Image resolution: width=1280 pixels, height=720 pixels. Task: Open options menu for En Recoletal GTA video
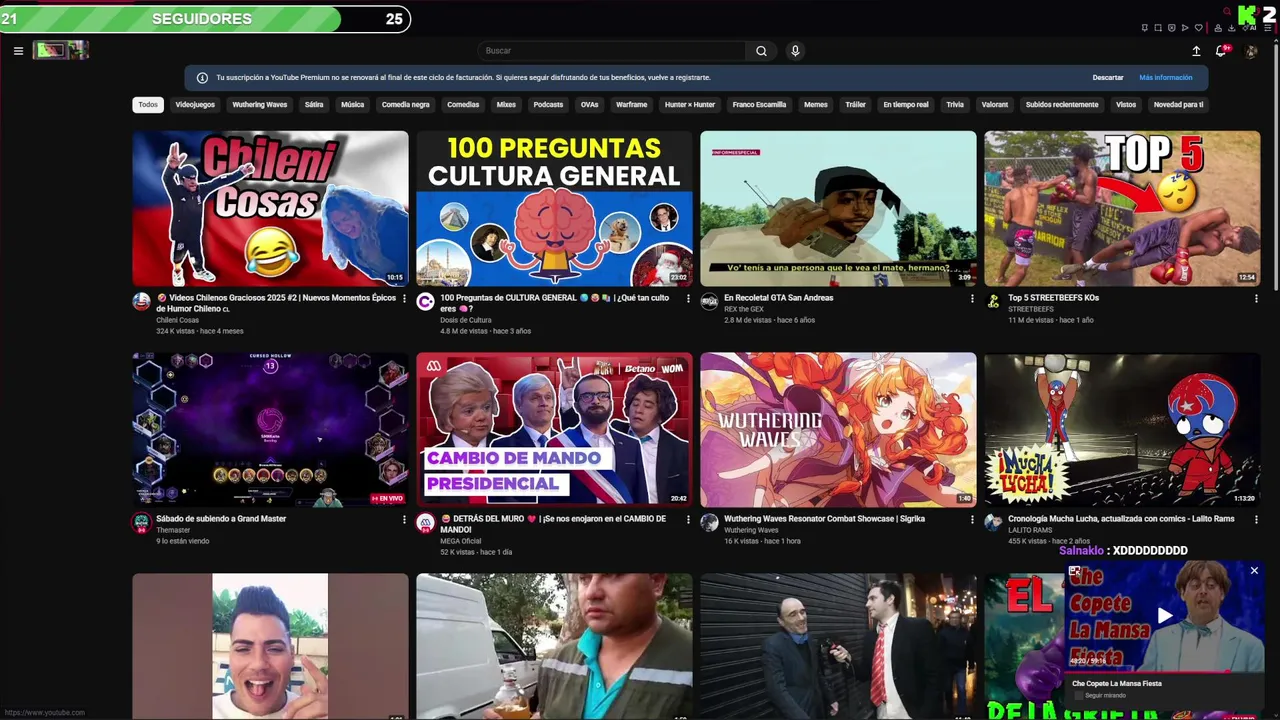tap(972, 298)
